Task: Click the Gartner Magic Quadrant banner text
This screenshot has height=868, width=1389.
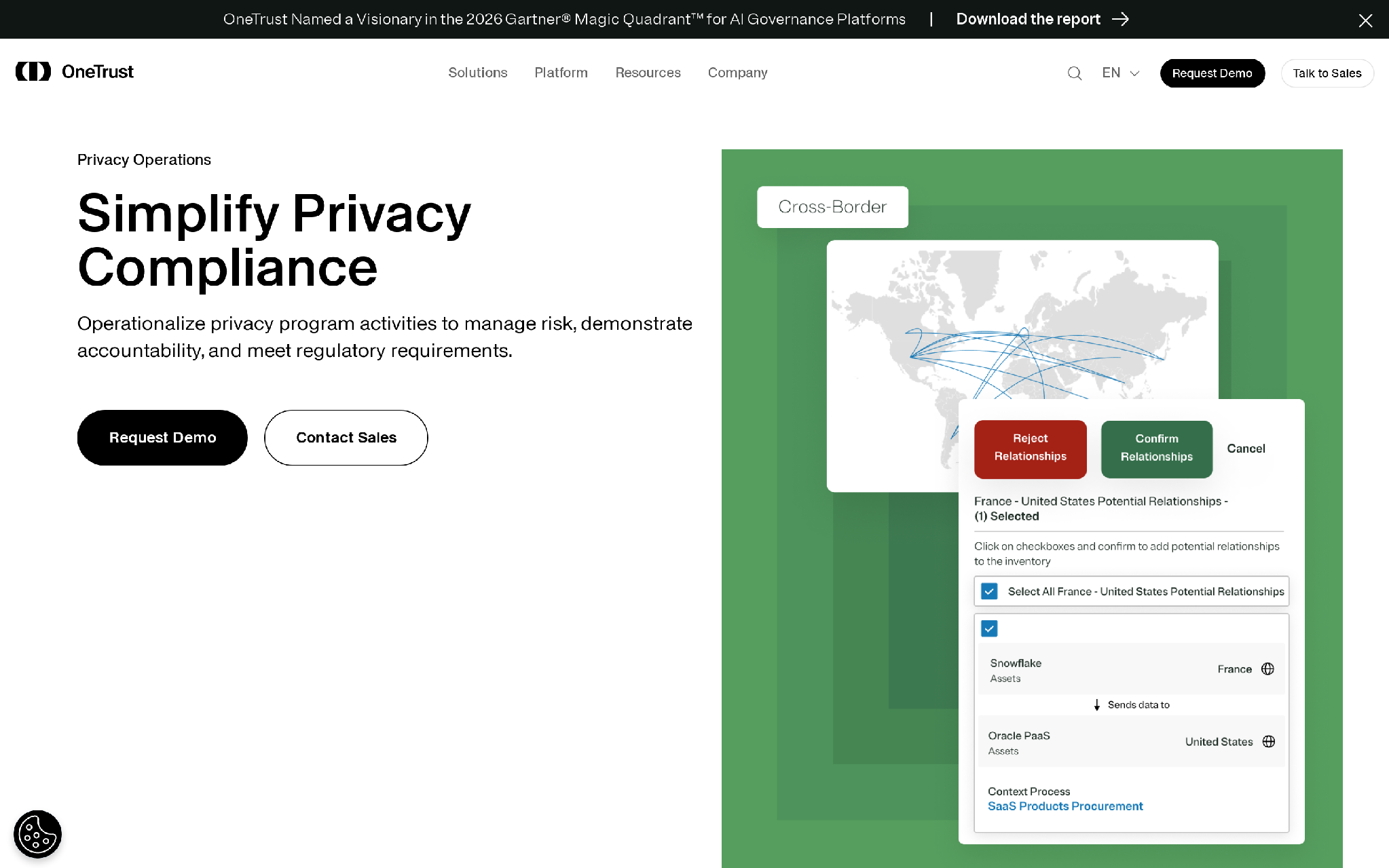Action: point(564,19)
